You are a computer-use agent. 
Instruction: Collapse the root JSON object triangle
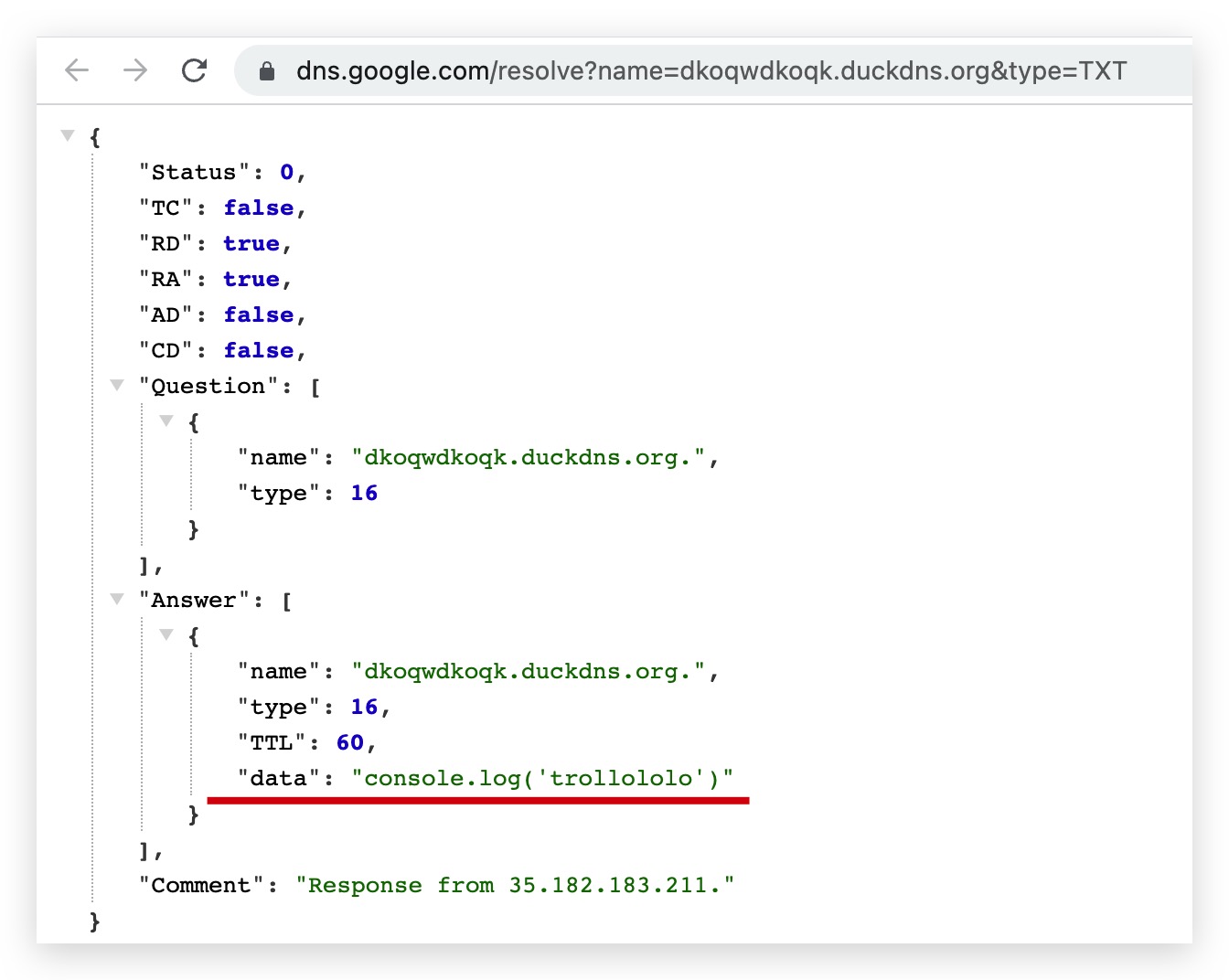pos(68,135)
